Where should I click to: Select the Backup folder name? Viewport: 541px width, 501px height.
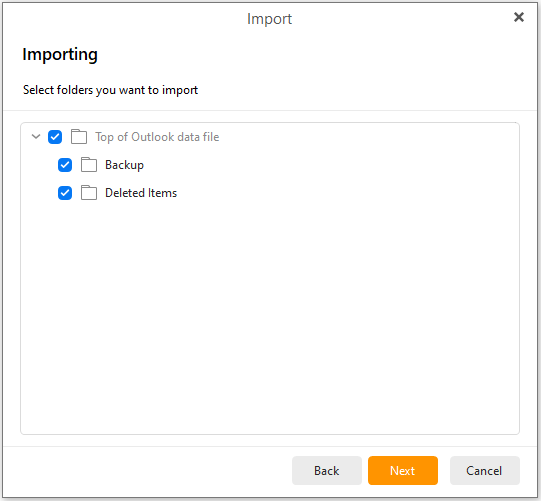coord(124,165)
